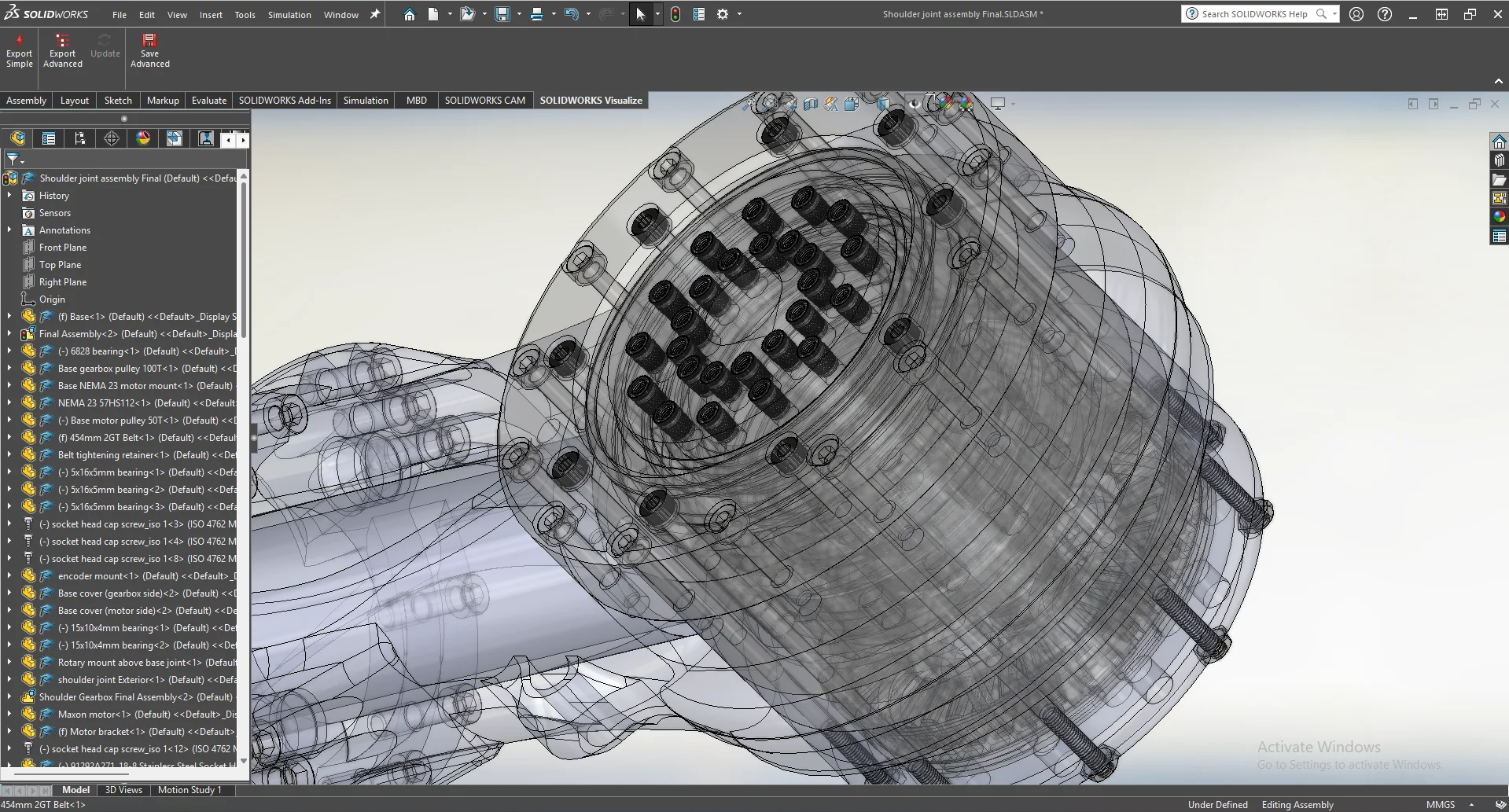Click the Section View icon in viewport
Viewport: 1509px width, 812px height.
pos(811,104)
